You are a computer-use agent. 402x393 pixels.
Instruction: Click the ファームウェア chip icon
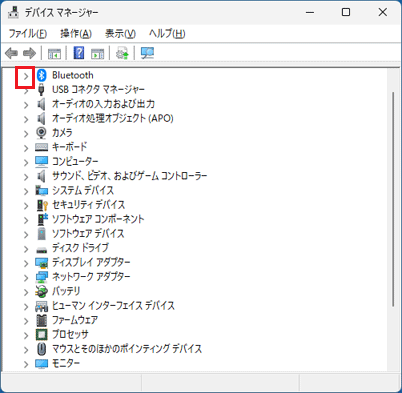(x=41, y=320)
